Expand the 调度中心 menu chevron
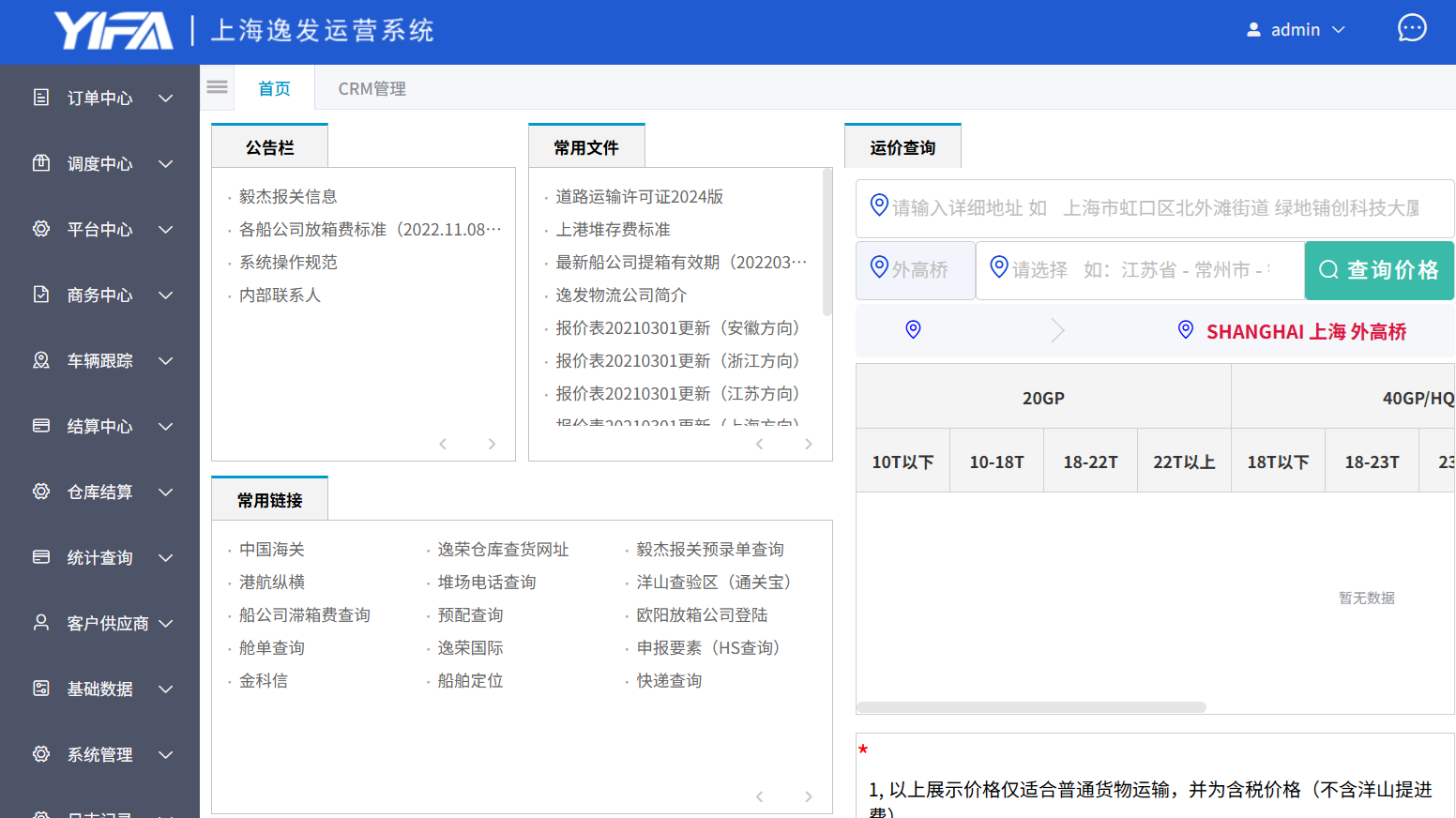This screenshot has height=818, width=1456. [166, 163]
